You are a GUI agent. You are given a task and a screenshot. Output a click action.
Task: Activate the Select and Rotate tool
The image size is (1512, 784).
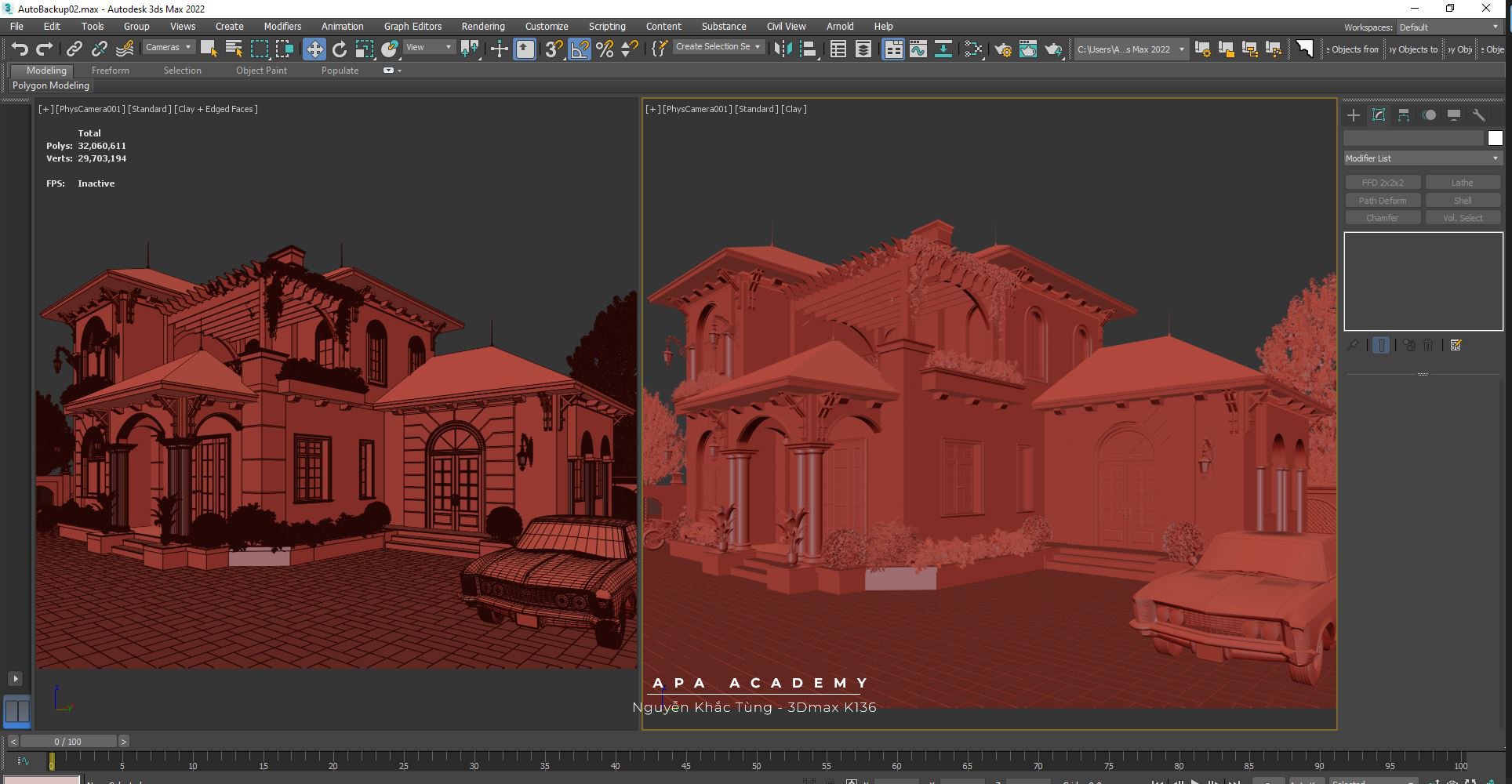339,49
